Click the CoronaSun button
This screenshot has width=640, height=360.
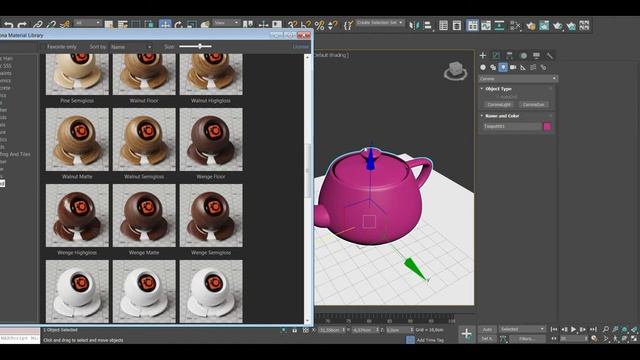(533, 104)
